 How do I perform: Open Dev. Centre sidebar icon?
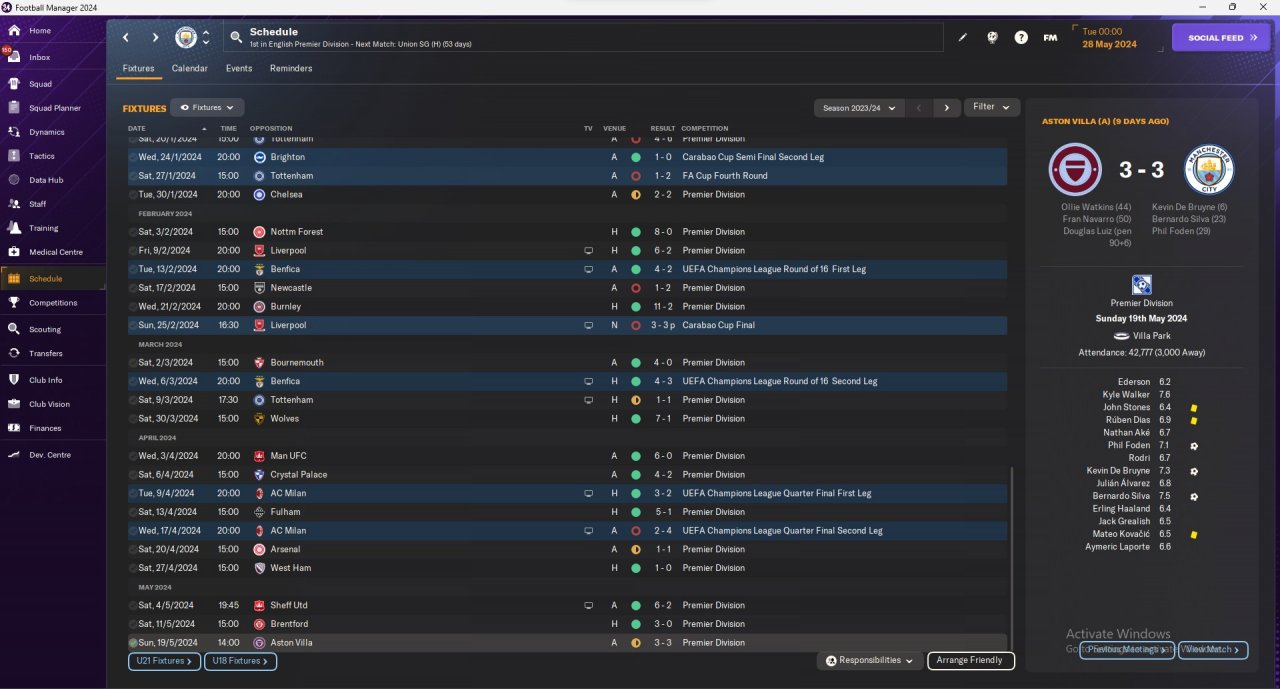[14, 455]
